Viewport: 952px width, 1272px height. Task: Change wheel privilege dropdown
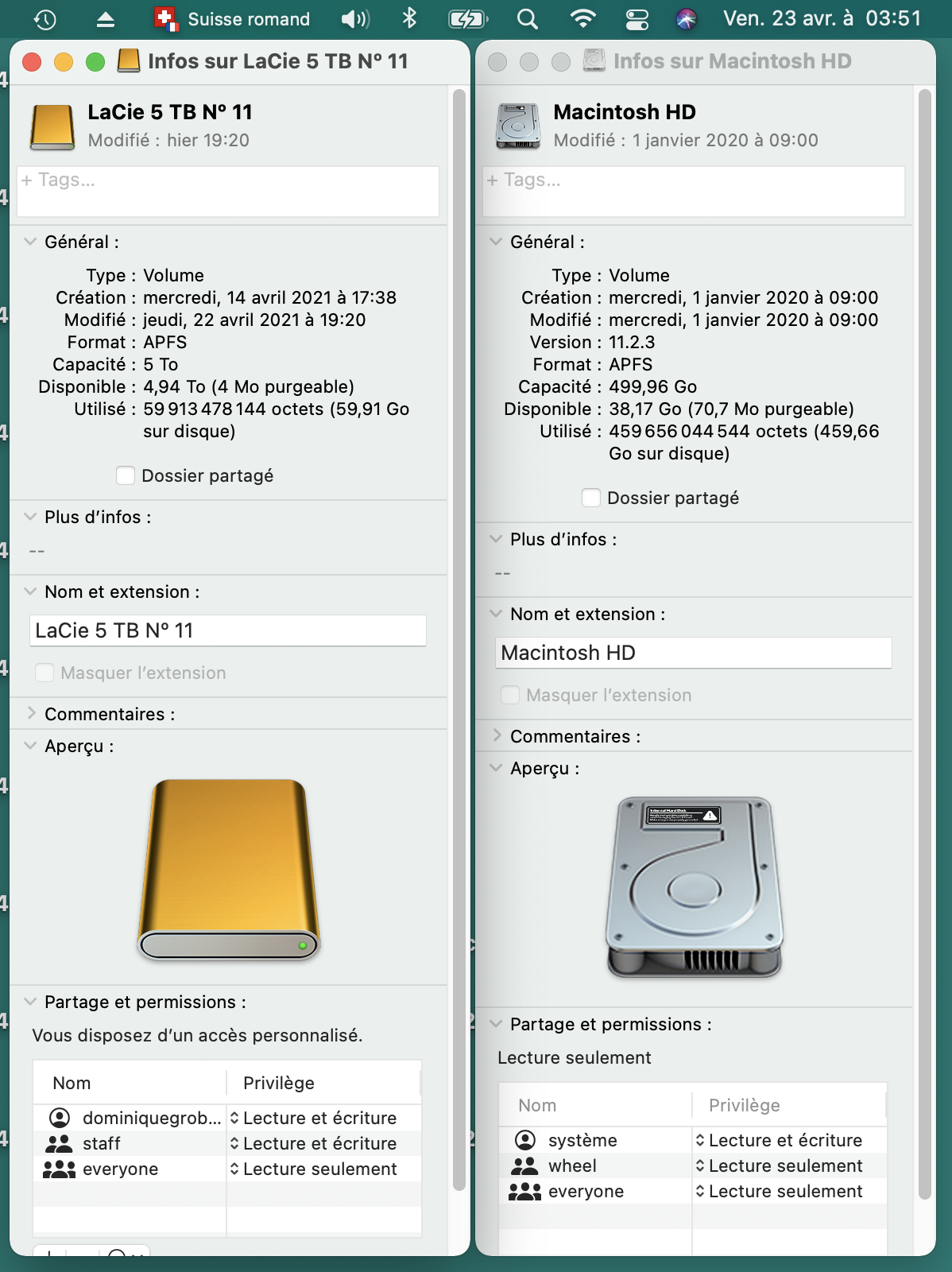pyautogui.click(x=780, y=1165)
